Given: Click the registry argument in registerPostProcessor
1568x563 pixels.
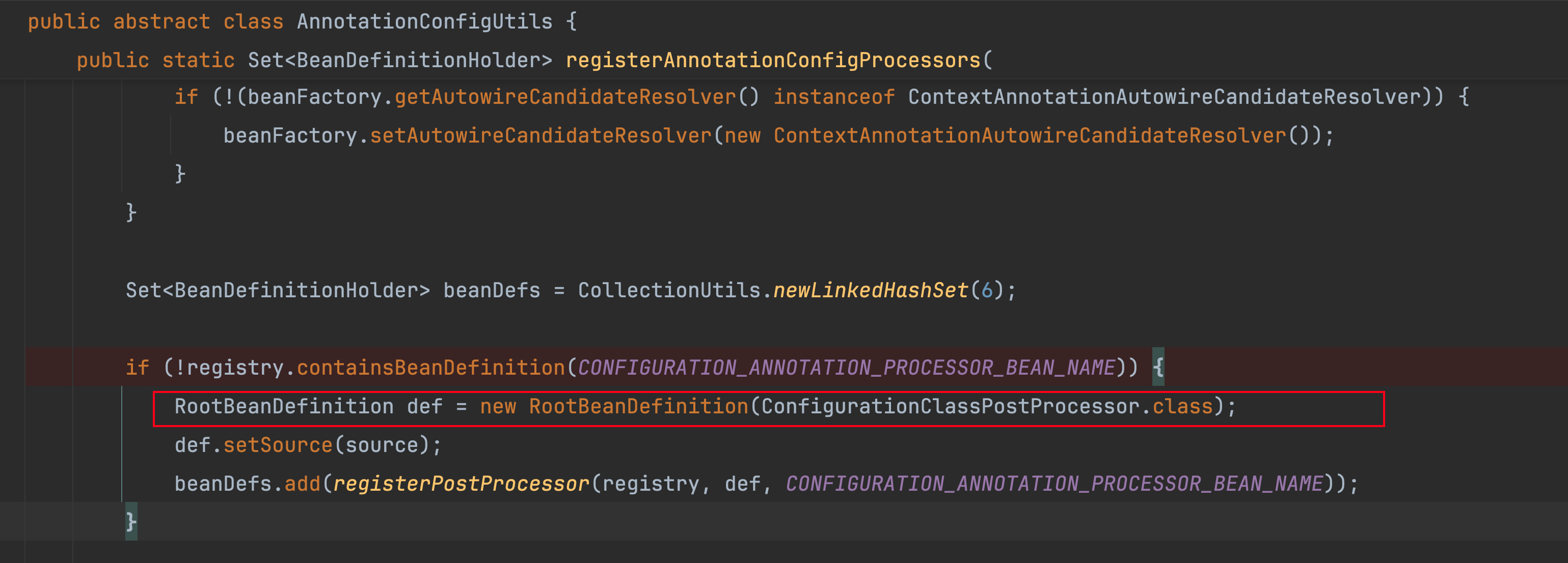Looking at the screenshot, I should (x=650, y=484).
